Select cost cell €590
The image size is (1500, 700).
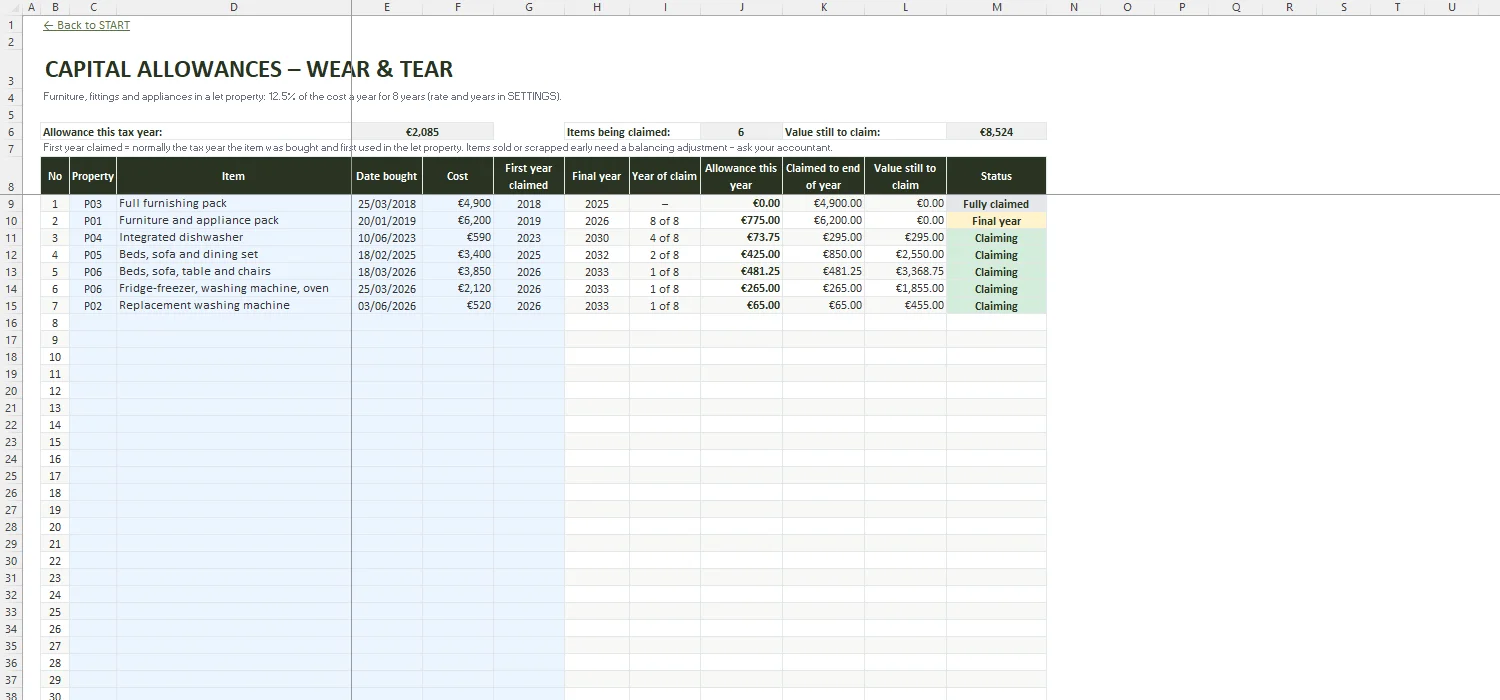pos(458,238)
